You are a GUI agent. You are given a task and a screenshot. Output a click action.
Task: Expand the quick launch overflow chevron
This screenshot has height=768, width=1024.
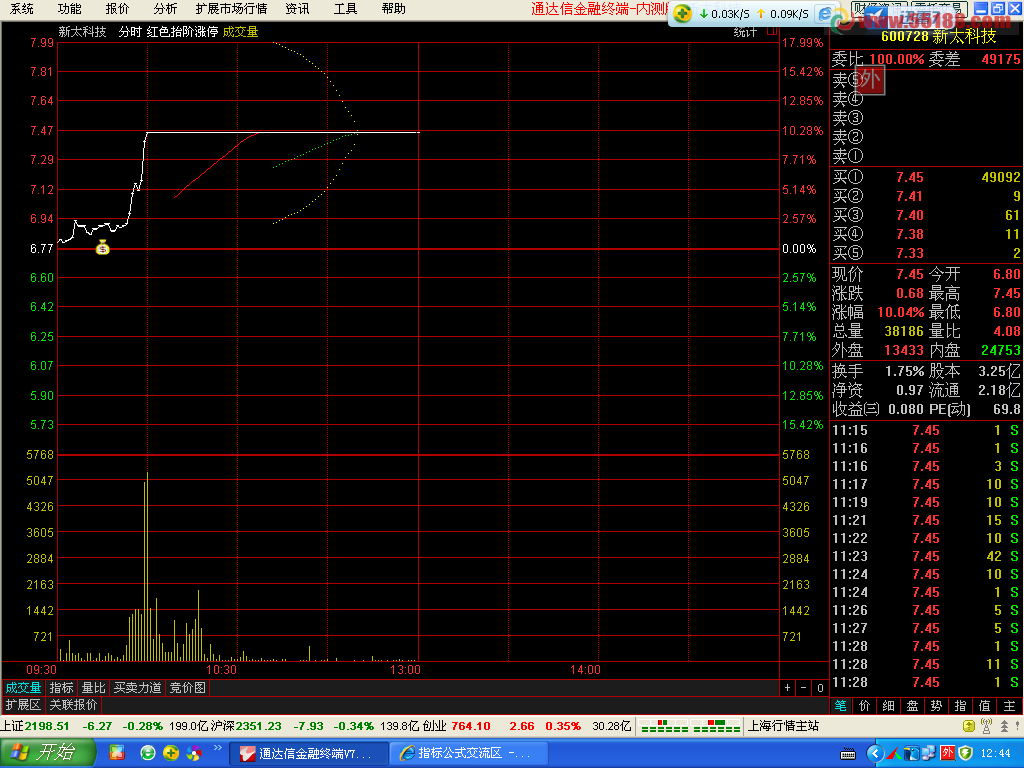click(x=217, y=748)
